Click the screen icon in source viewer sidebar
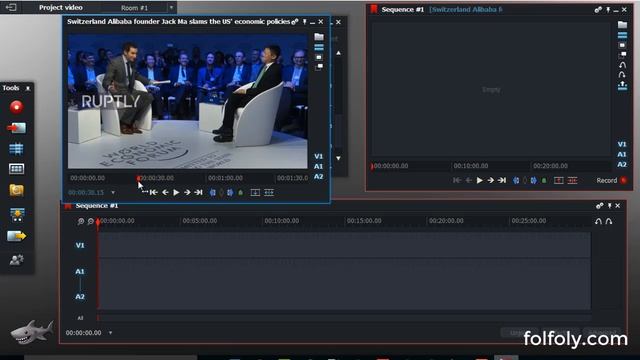This screenshot has width=640, height=360. [x=319, y=57]
